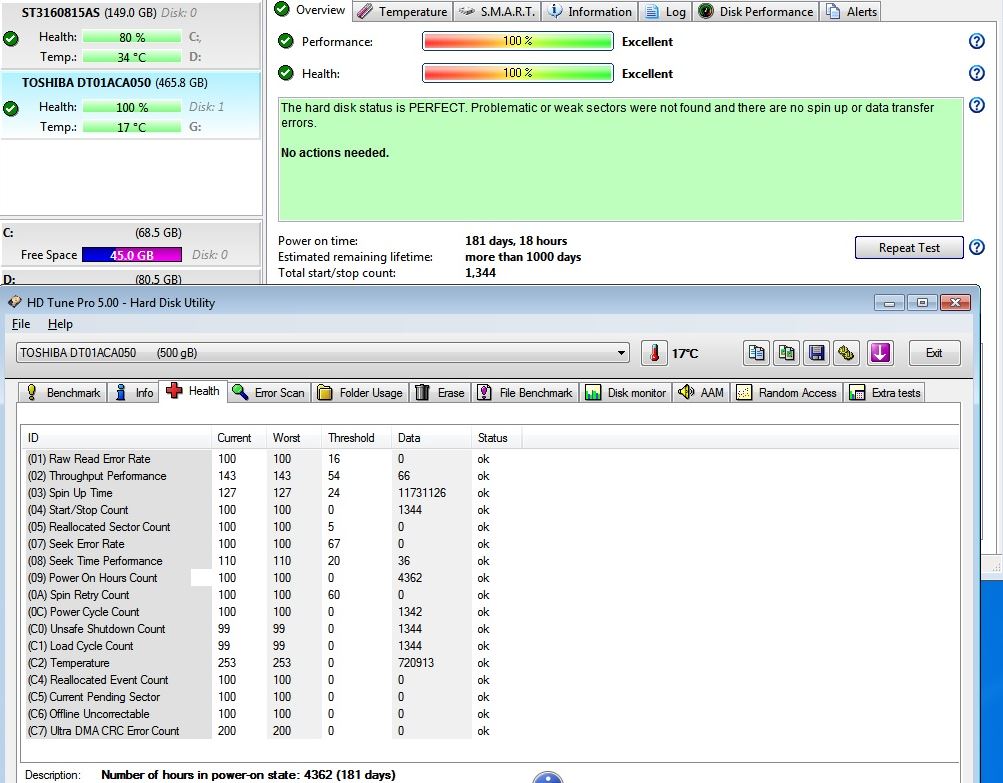This screenshot has width=1003, height=783.
Task: Click help icon beside Repeat Test button
Action: click(976, 247)
